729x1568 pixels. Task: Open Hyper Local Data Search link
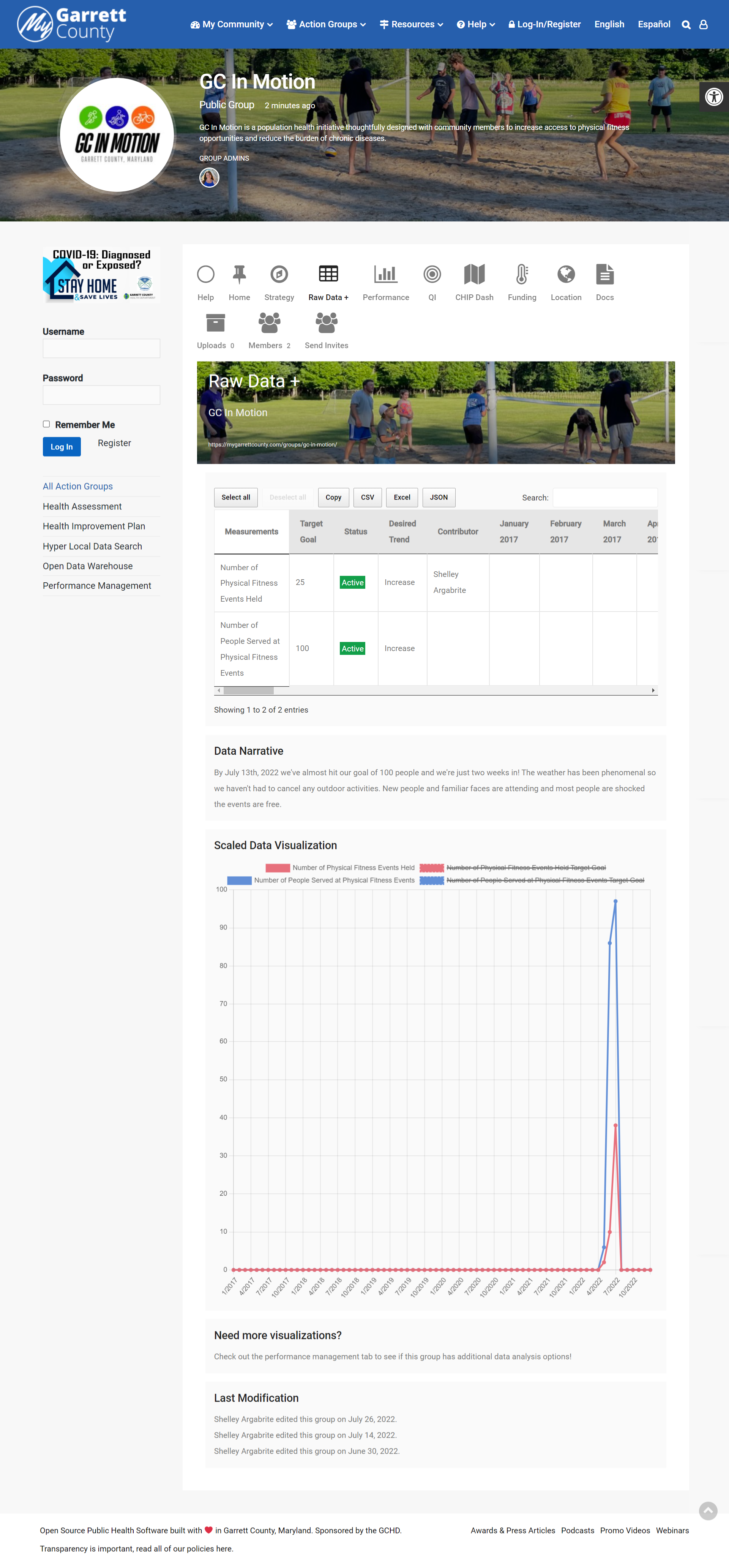pos(92,546)
